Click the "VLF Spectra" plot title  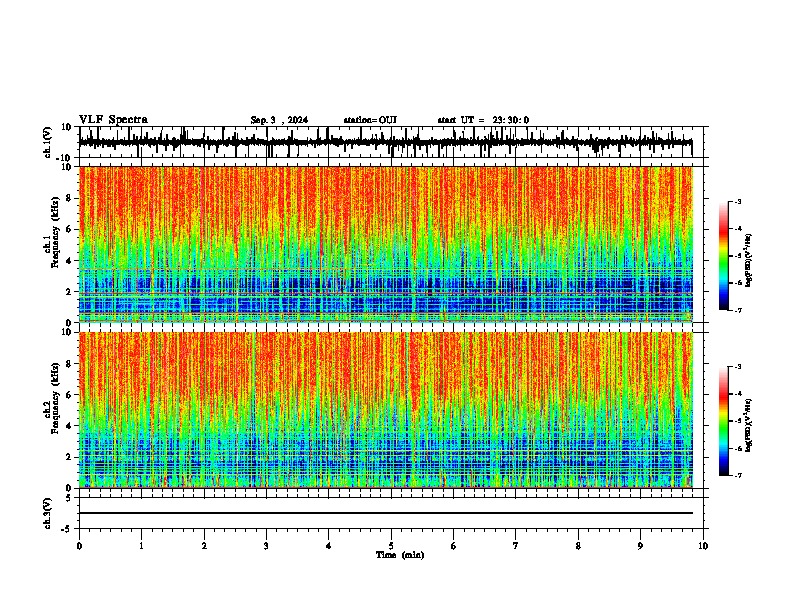[113, 120]
